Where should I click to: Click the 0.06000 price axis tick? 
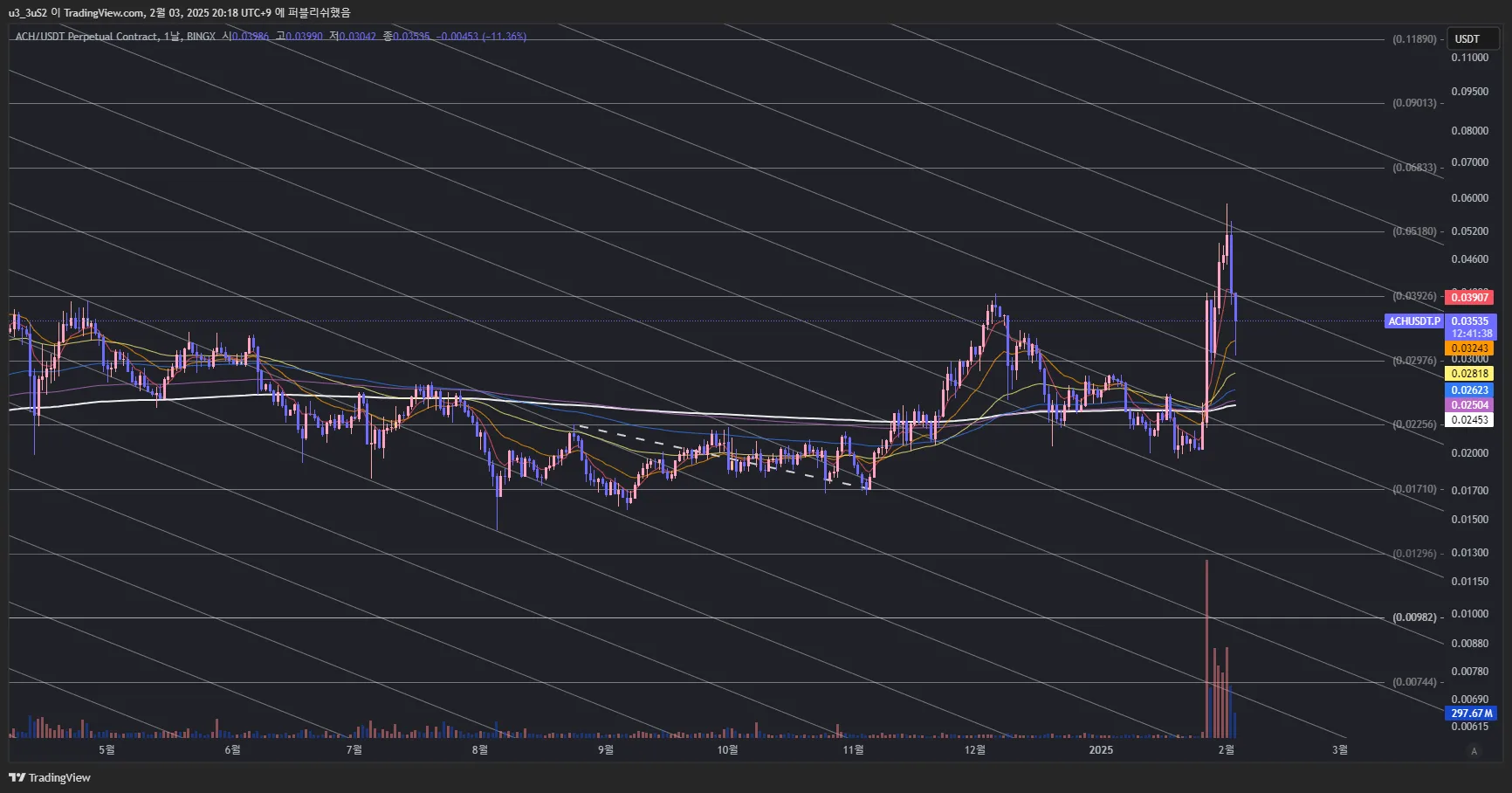click(x=1470, y=198)
